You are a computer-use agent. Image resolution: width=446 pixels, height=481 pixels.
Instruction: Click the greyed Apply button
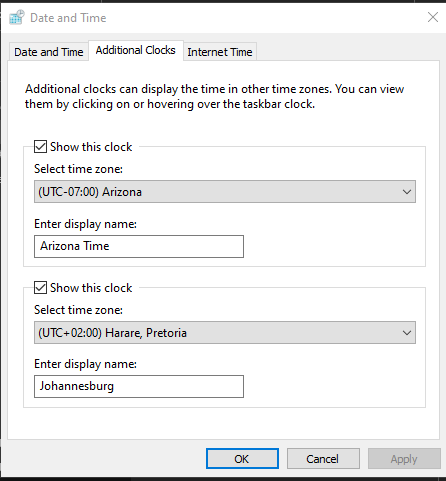(x=404, y=459)
